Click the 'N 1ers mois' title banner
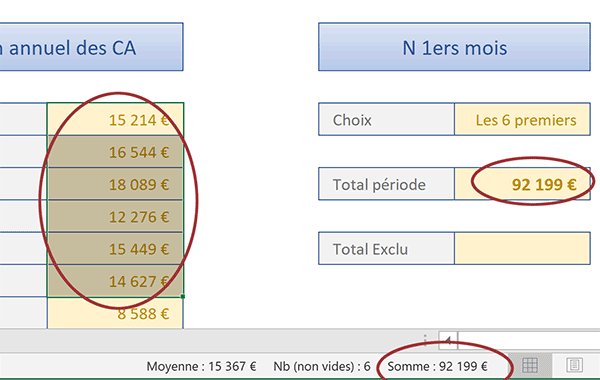Viewport: 600px width, 380px height. click(x=455, y=47)
